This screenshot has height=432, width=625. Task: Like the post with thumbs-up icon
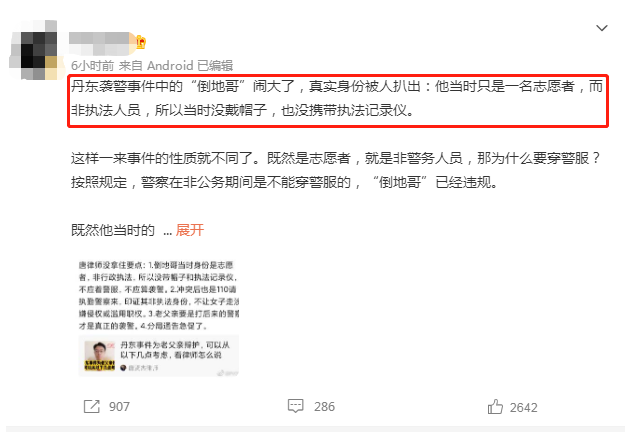[x=495, y=406]
